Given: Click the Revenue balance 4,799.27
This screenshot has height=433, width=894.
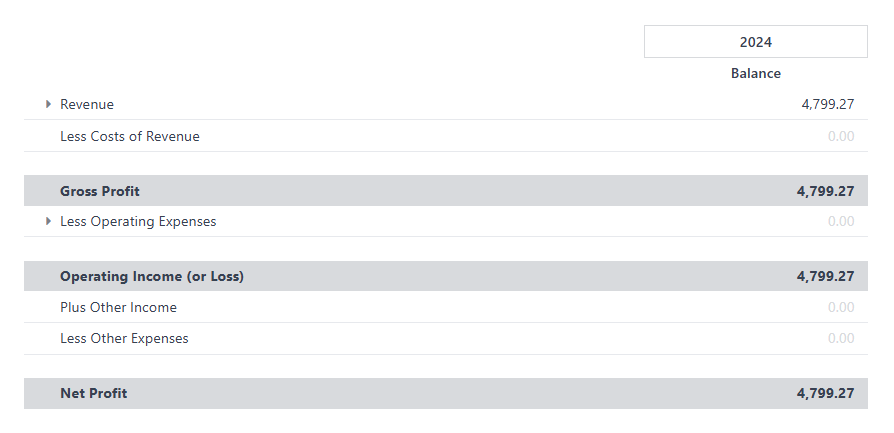Looking at the screenshot, I should 828,104.
